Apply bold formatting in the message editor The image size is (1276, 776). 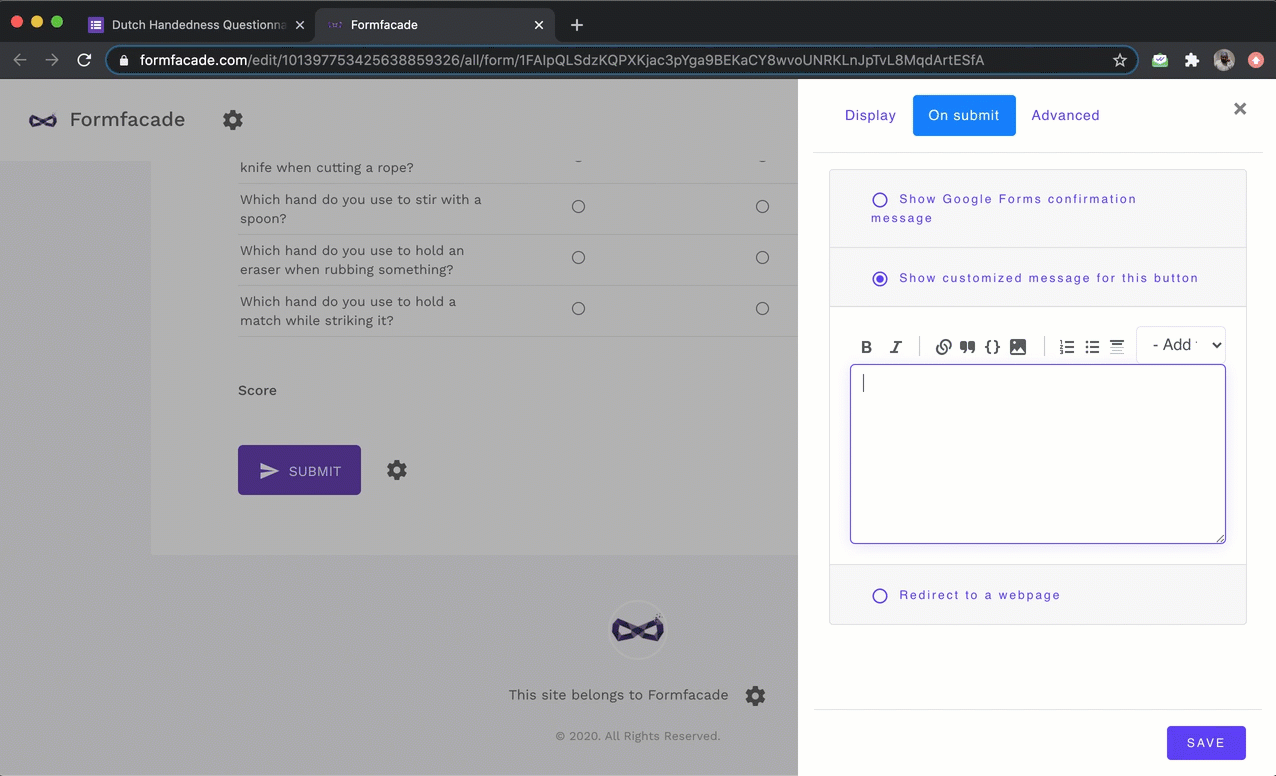tap(866, 346)
